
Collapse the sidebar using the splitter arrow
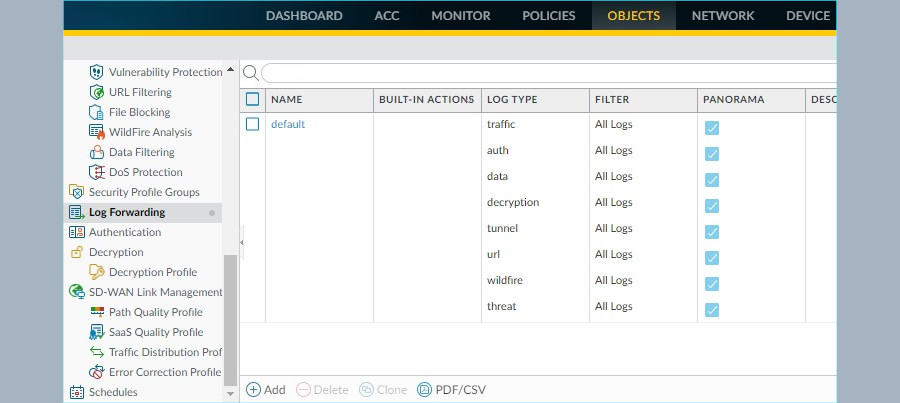pos(242,243)
